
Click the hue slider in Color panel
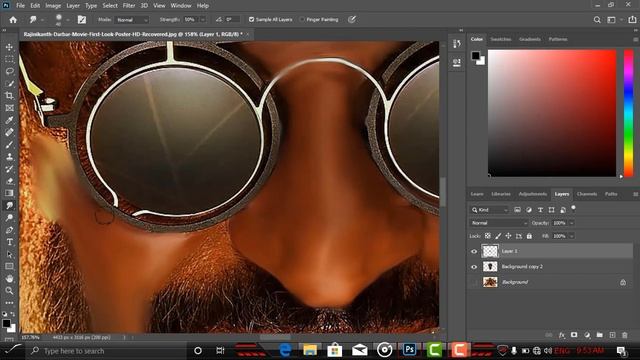629,113
